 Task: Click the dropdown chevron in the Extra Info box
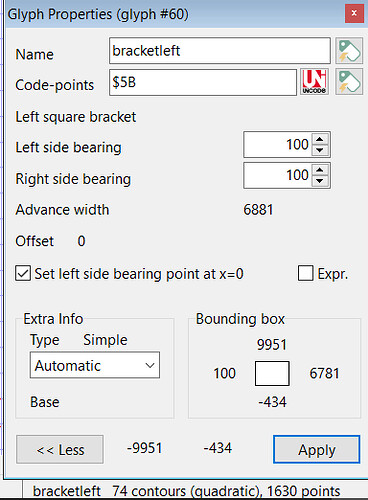click(150, 365)
